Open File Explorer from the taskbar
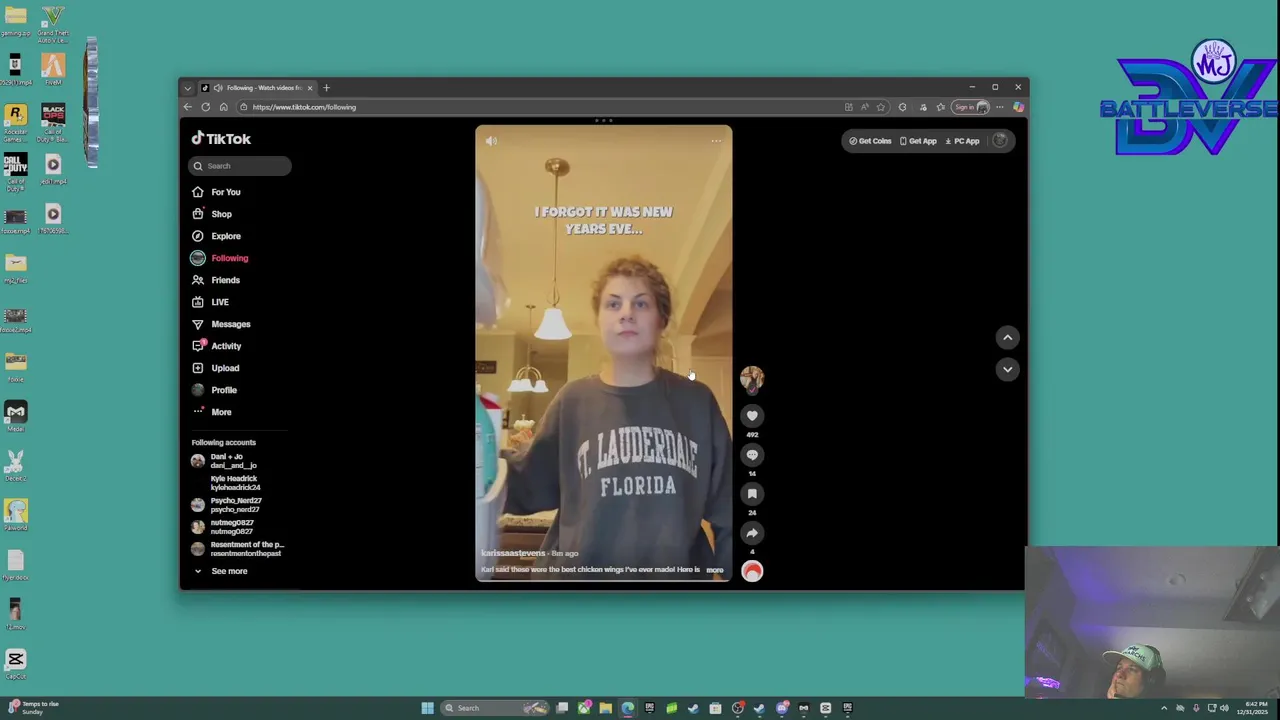Image resolution: width=1280 pixels, height=720 pixels. click(605, 708)
